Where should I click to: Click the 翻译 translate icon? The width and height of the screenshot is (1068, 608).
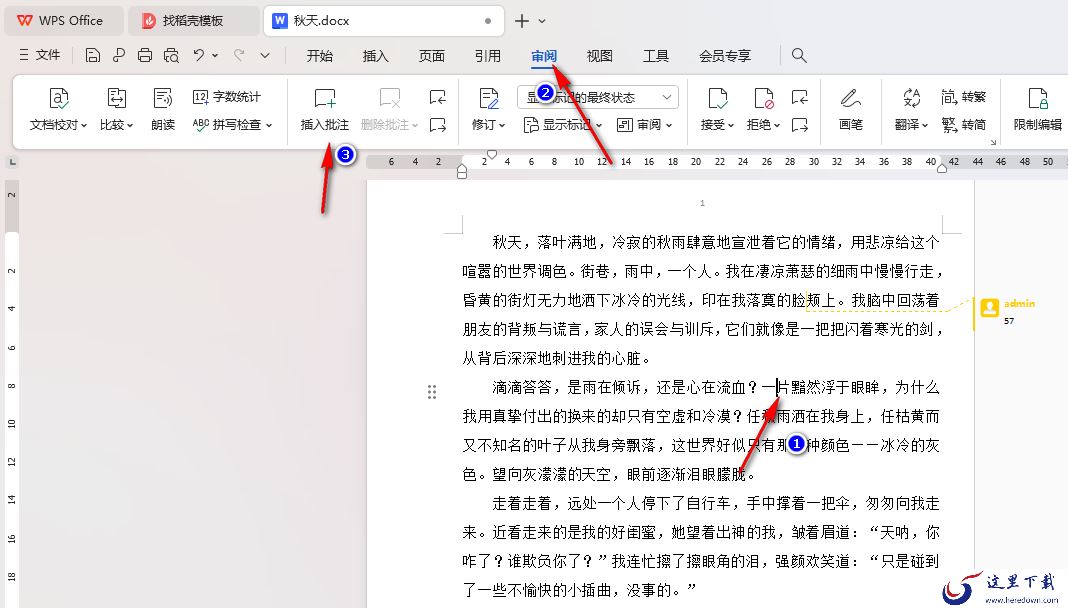(x=911, y=98)
